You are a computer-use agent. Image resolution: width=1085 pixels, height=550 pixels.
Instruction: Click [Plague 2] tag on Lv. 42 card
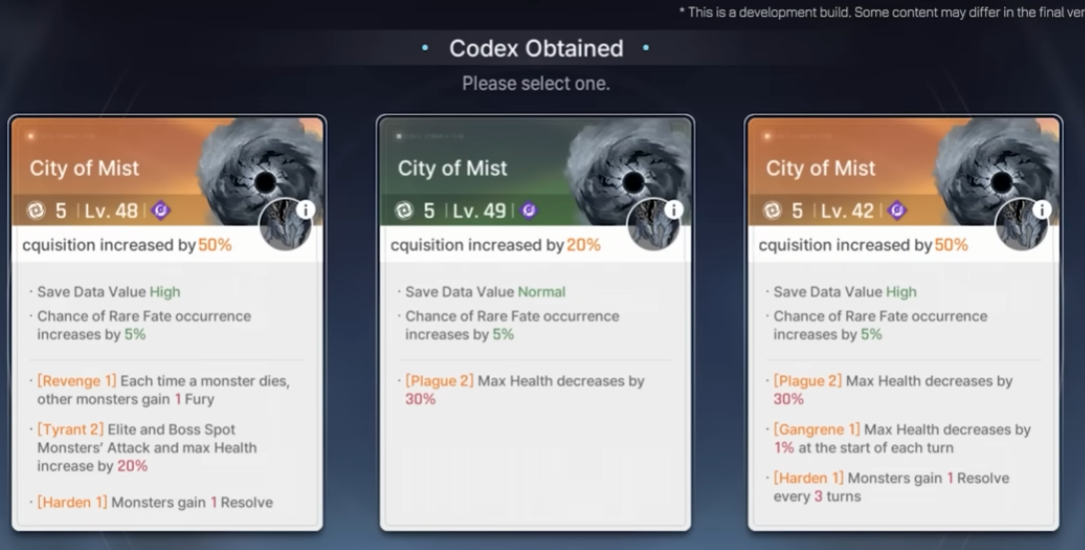808,381
